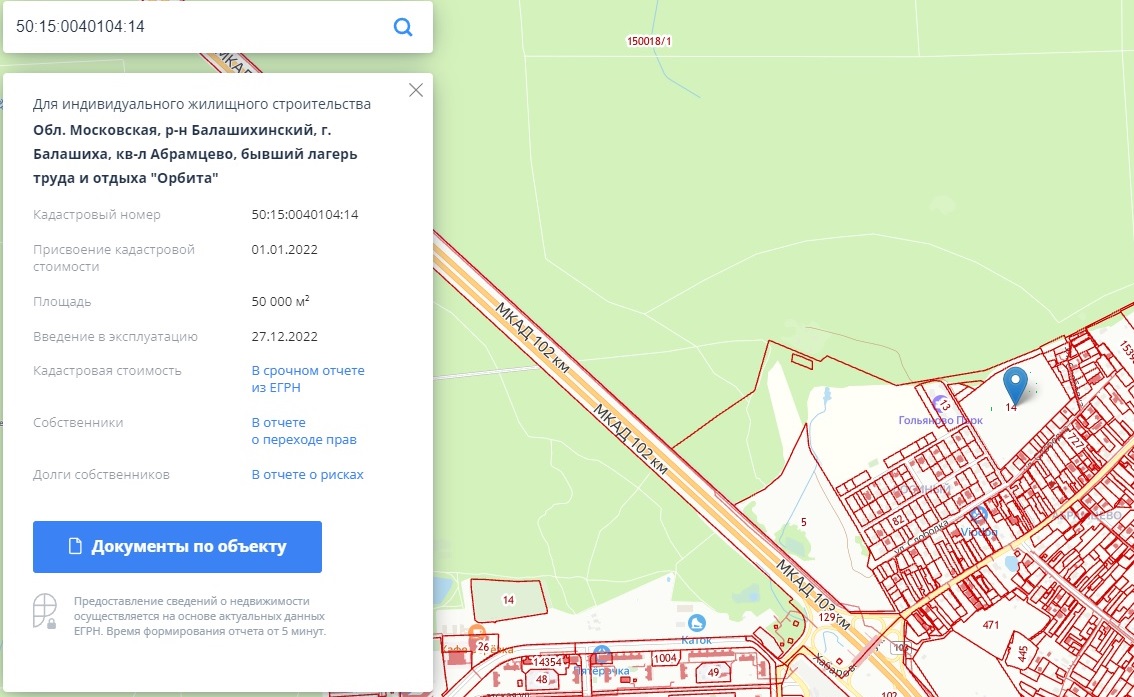This screenshot has height=697, width=1134.
Task: Click the secure data shield icon
Action: point(43,611)
